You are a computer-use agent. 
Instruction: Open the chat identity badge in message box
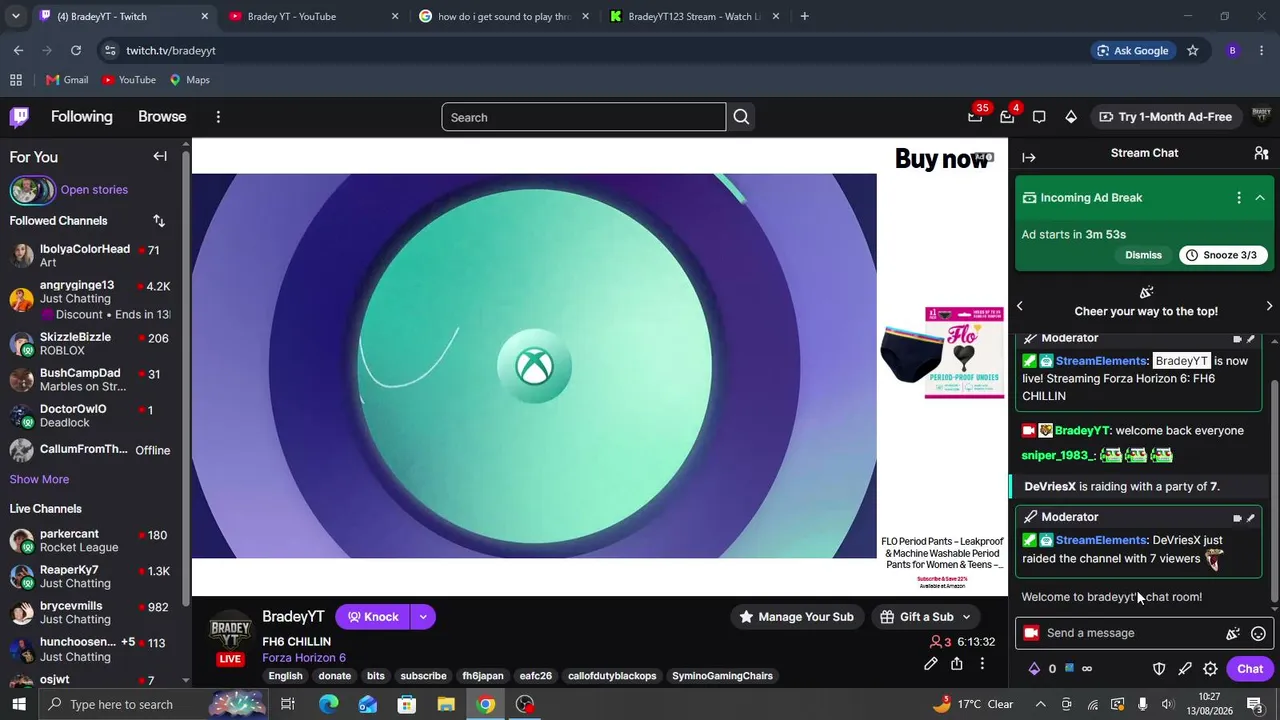coord(1031,633)
